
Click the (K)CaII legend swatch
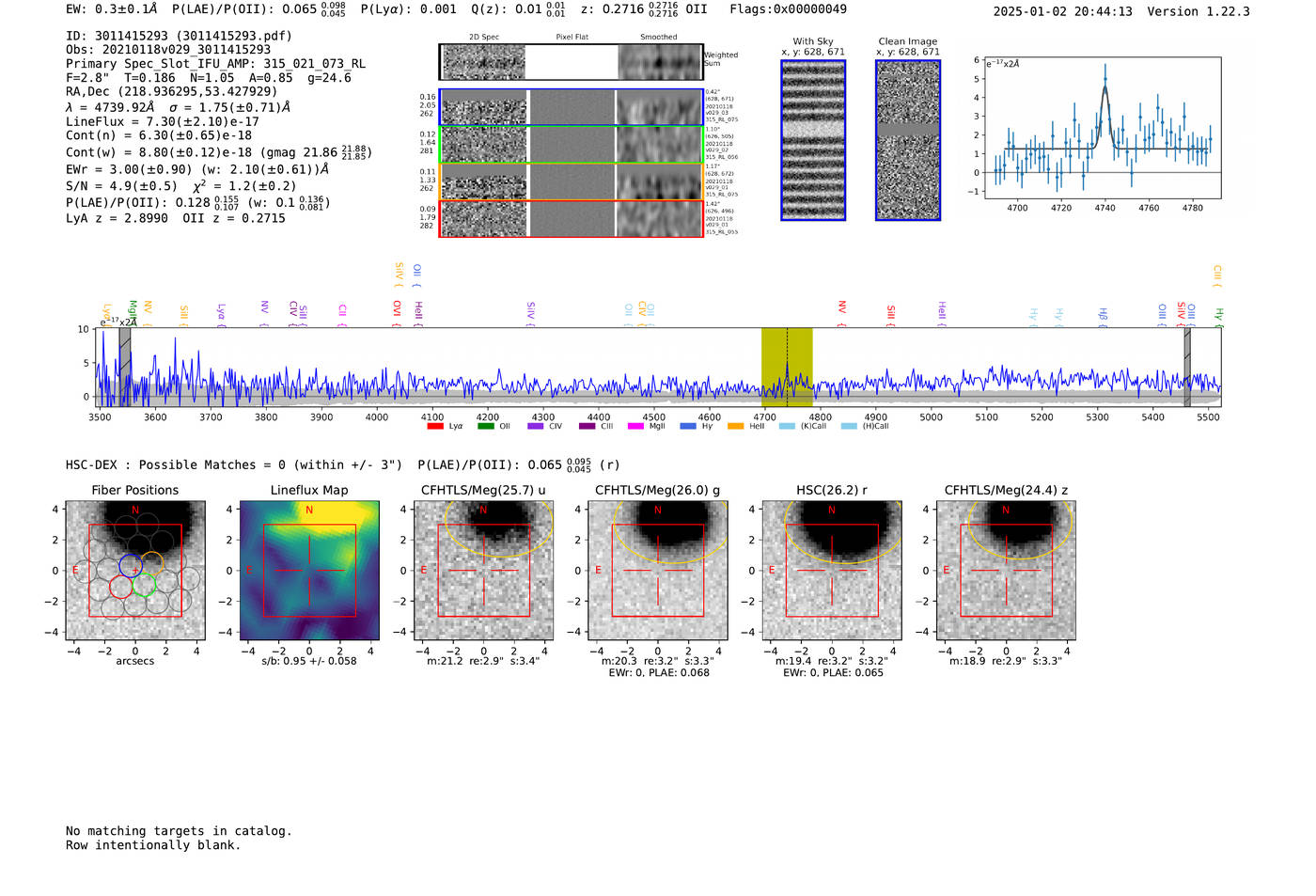tap(787, 426)
